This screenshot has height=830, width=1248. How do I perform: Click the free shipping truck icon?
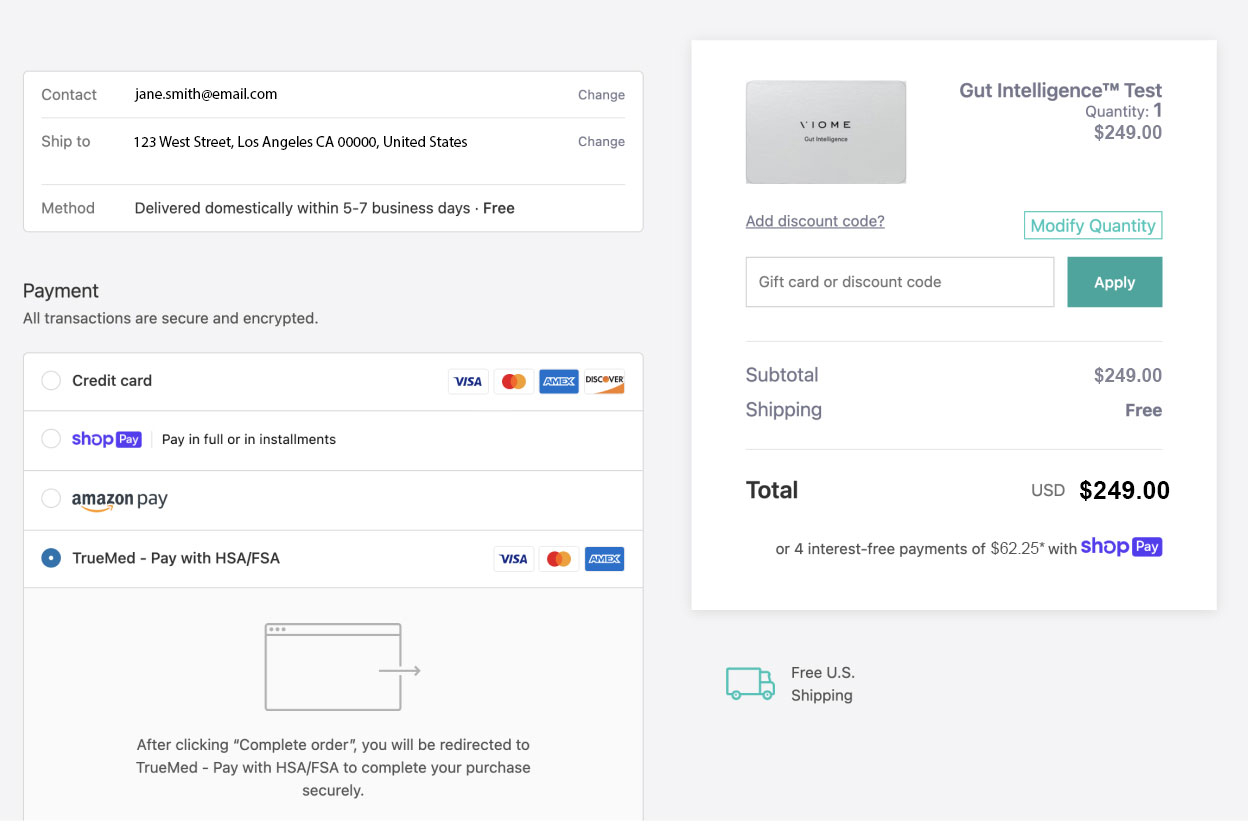click(750, 683)
